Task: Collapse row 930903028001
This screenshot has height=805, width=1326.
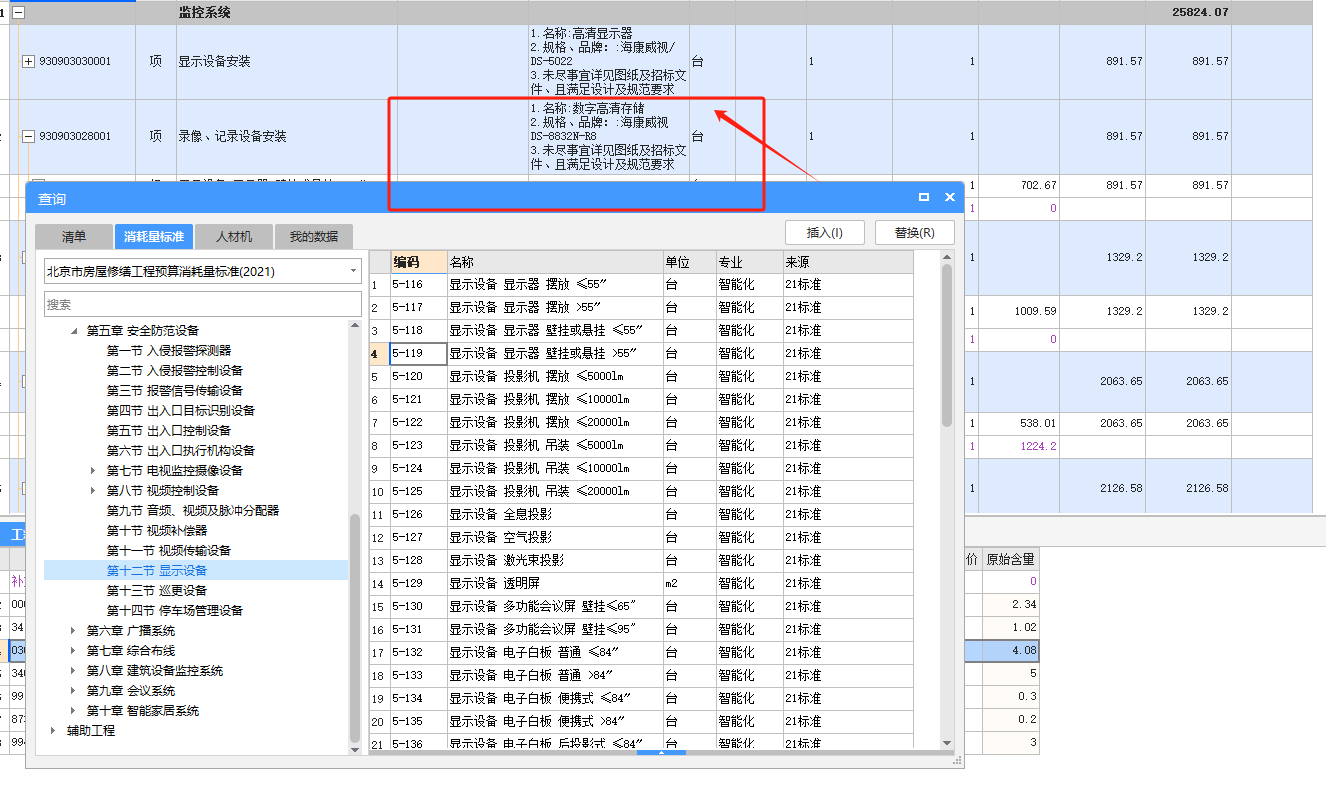Action: tap(28, 136)
